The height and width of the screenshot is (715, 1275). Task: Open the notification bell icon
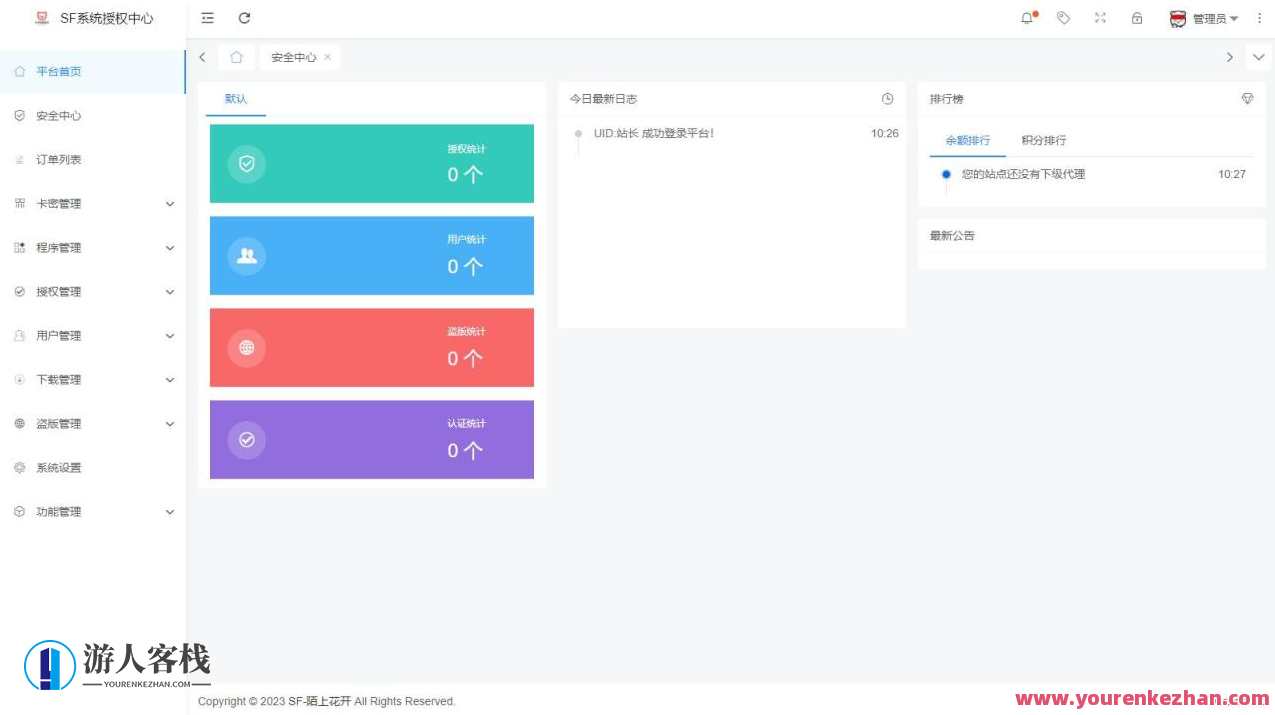[1027, 17]
